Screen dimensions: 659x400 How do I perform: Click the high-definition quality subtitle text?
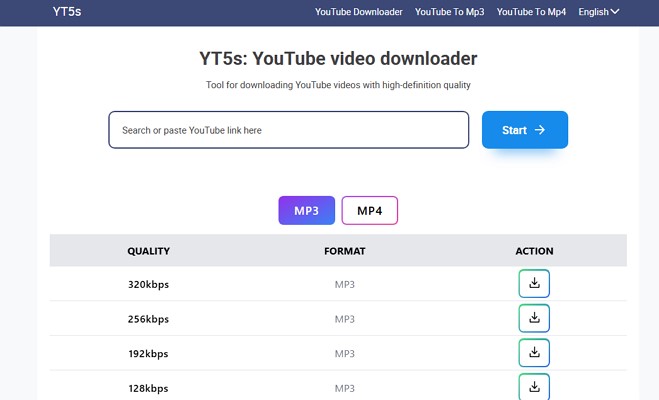coord(338,85)
